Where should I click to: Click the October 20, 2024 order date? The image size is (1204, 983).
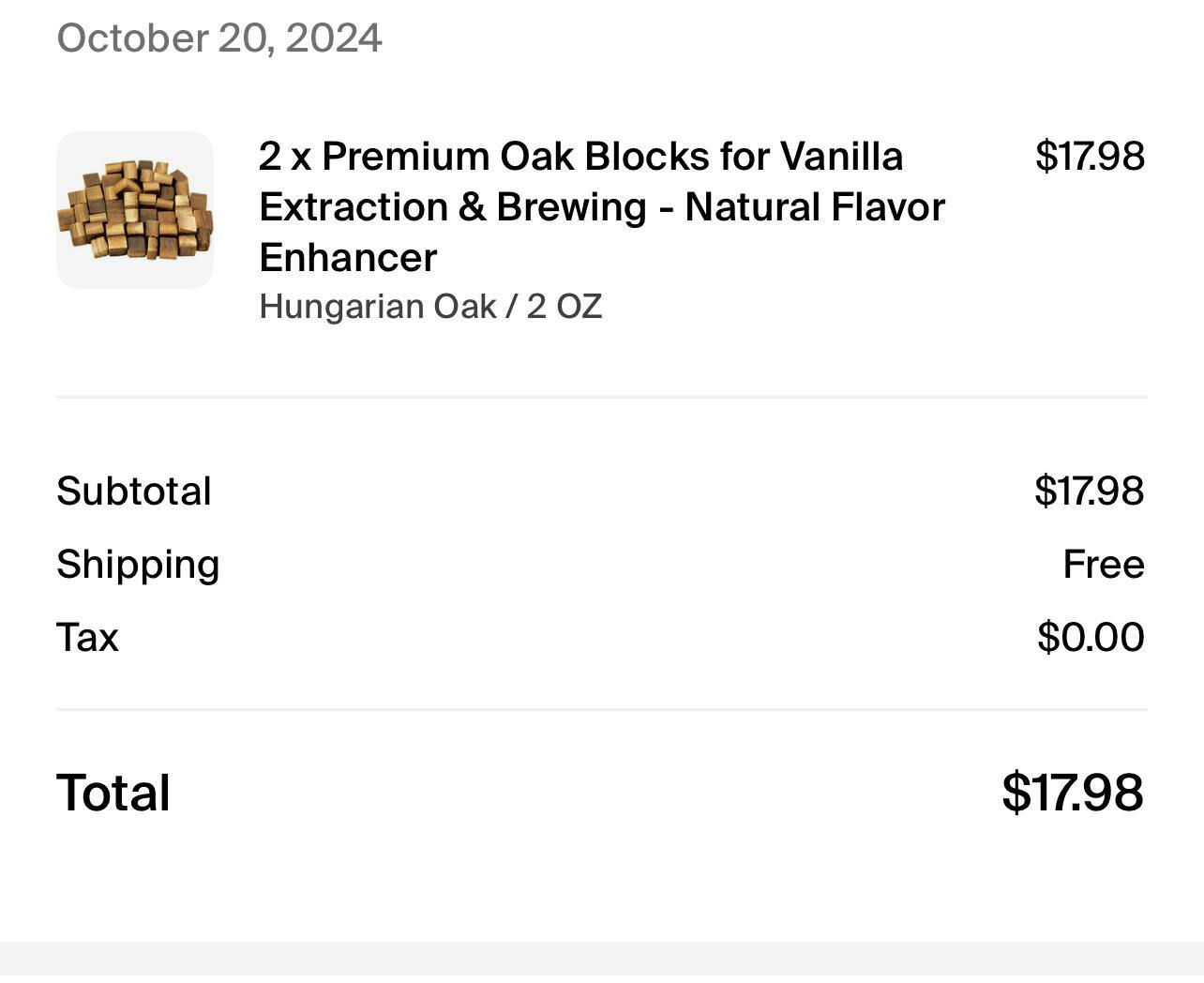point(219,38)
